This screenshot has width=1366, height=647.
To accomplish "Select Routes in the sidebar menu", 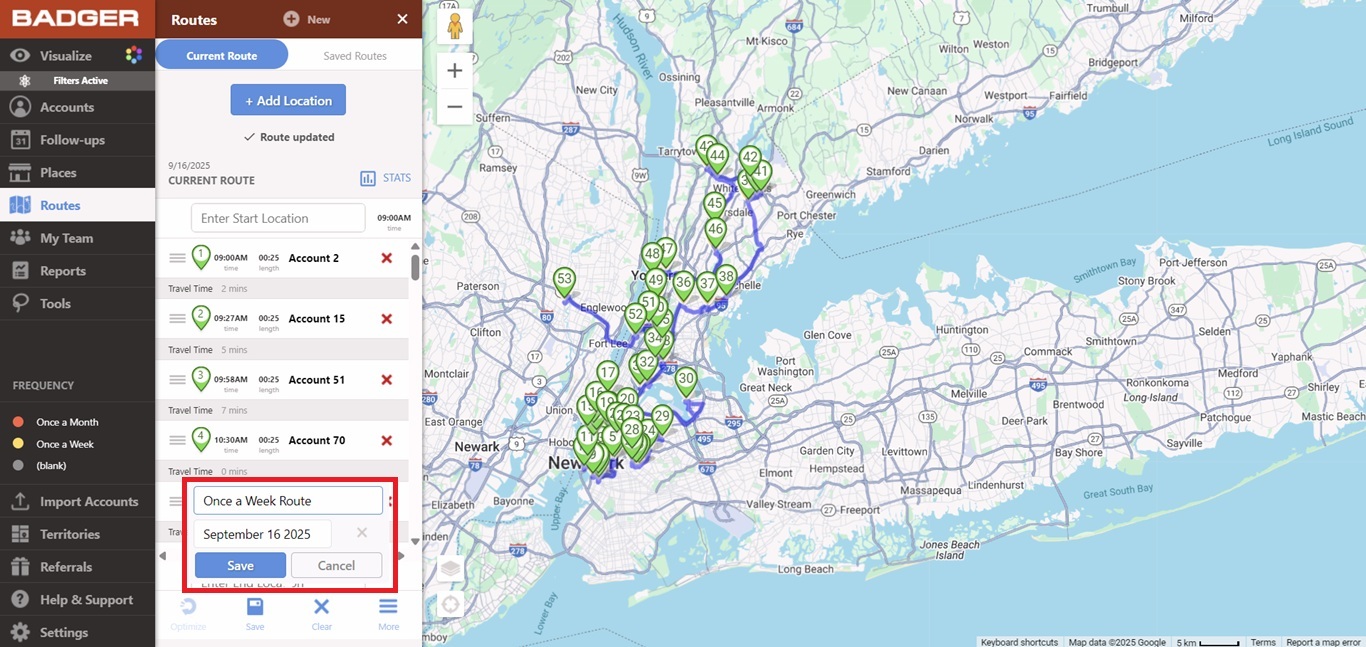I will 77,205.
